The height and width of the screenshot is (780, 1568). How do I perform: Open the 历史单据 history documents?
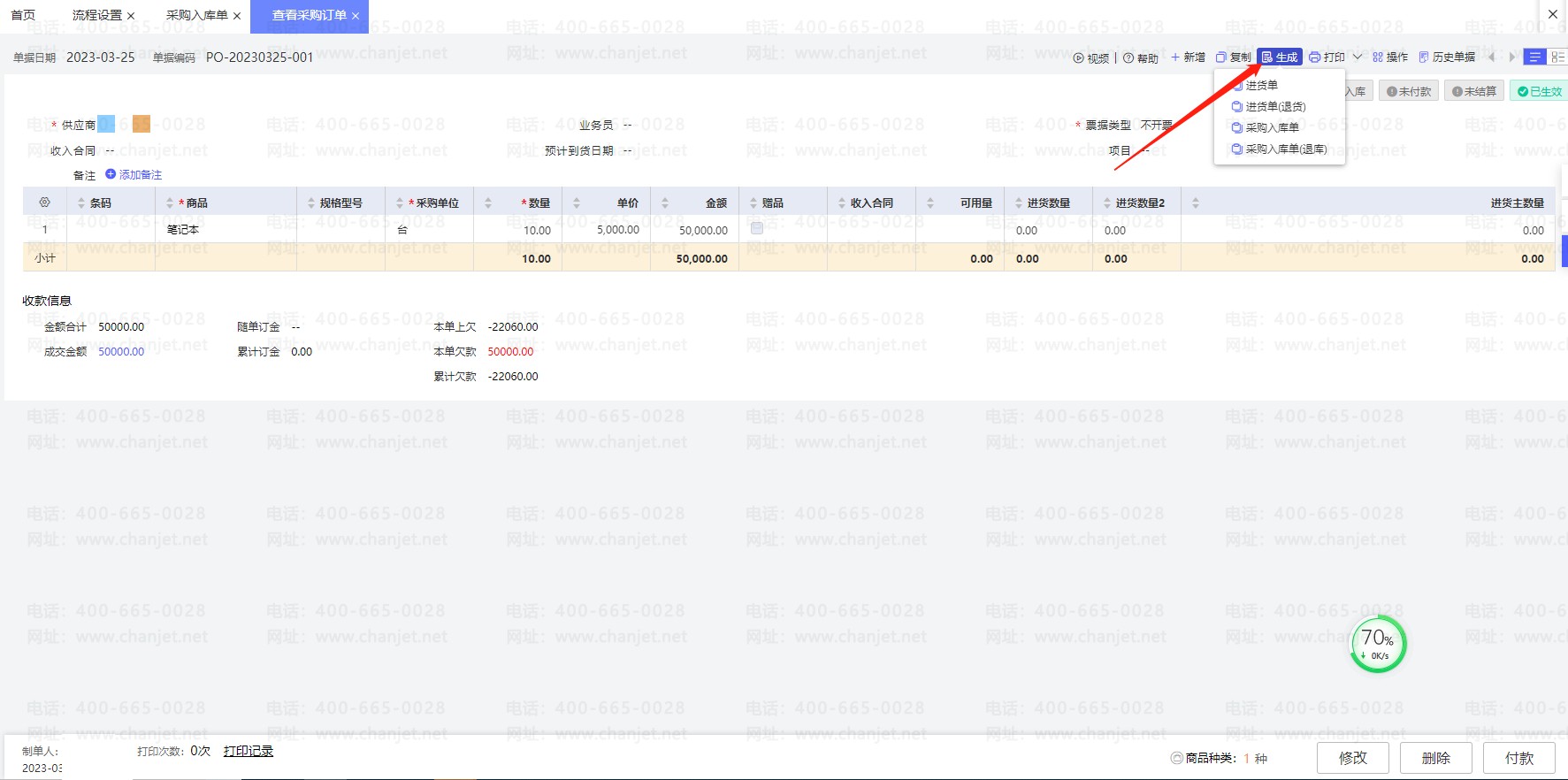1447,57
